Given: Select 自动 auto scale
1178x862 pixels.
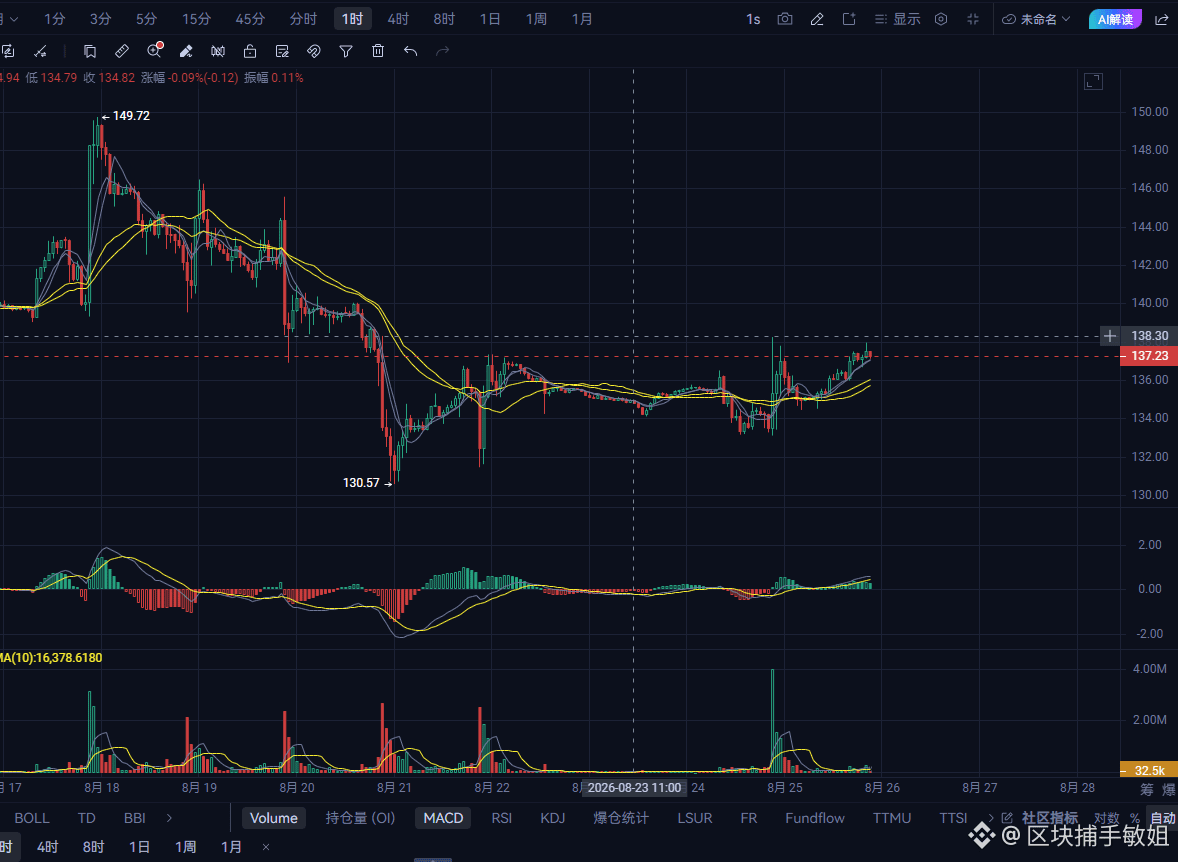Looking at the screenshot, I should 1162,818.
